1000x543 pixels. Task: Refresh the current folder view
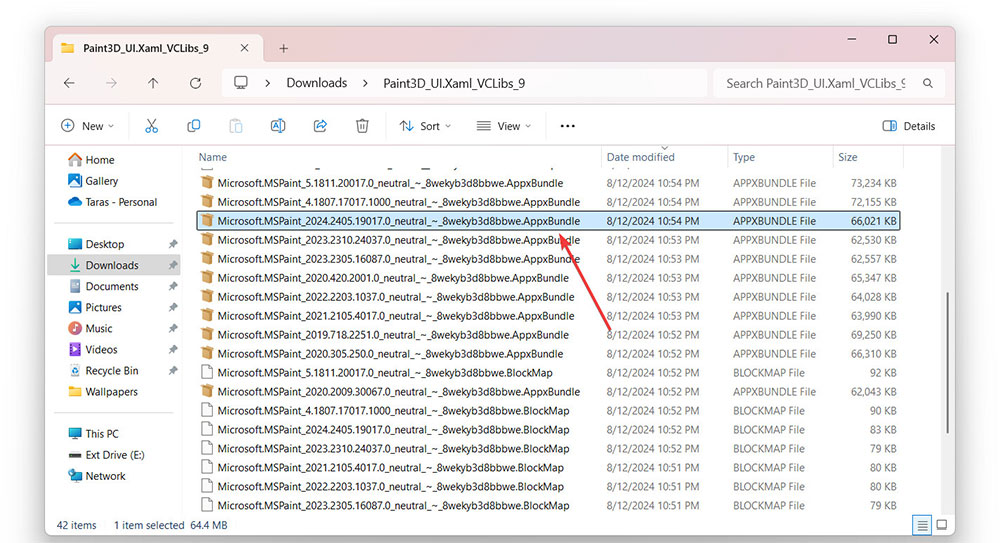pos(195,83)
